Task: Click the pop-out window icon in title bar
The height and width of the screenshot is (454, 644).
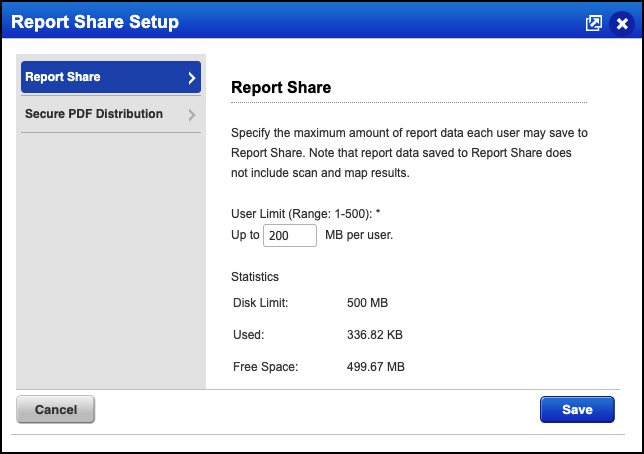Action: (594, 22)
